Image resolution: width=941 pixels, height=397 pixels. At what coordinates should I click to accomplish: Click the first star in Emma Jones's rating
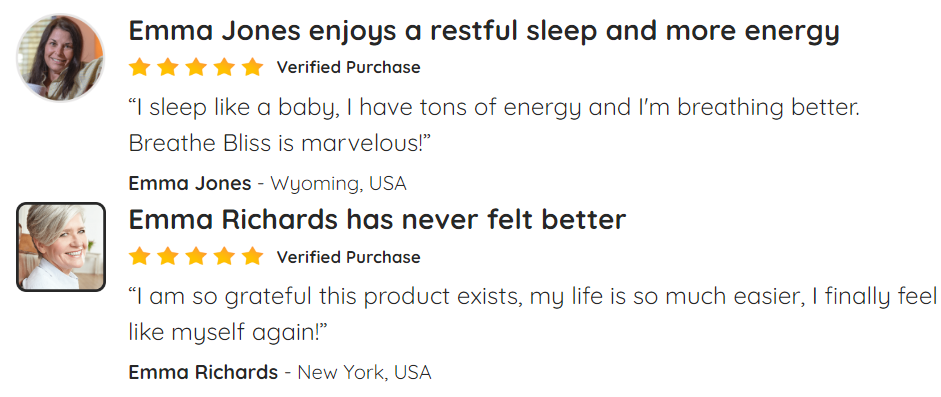click(139, 67)
